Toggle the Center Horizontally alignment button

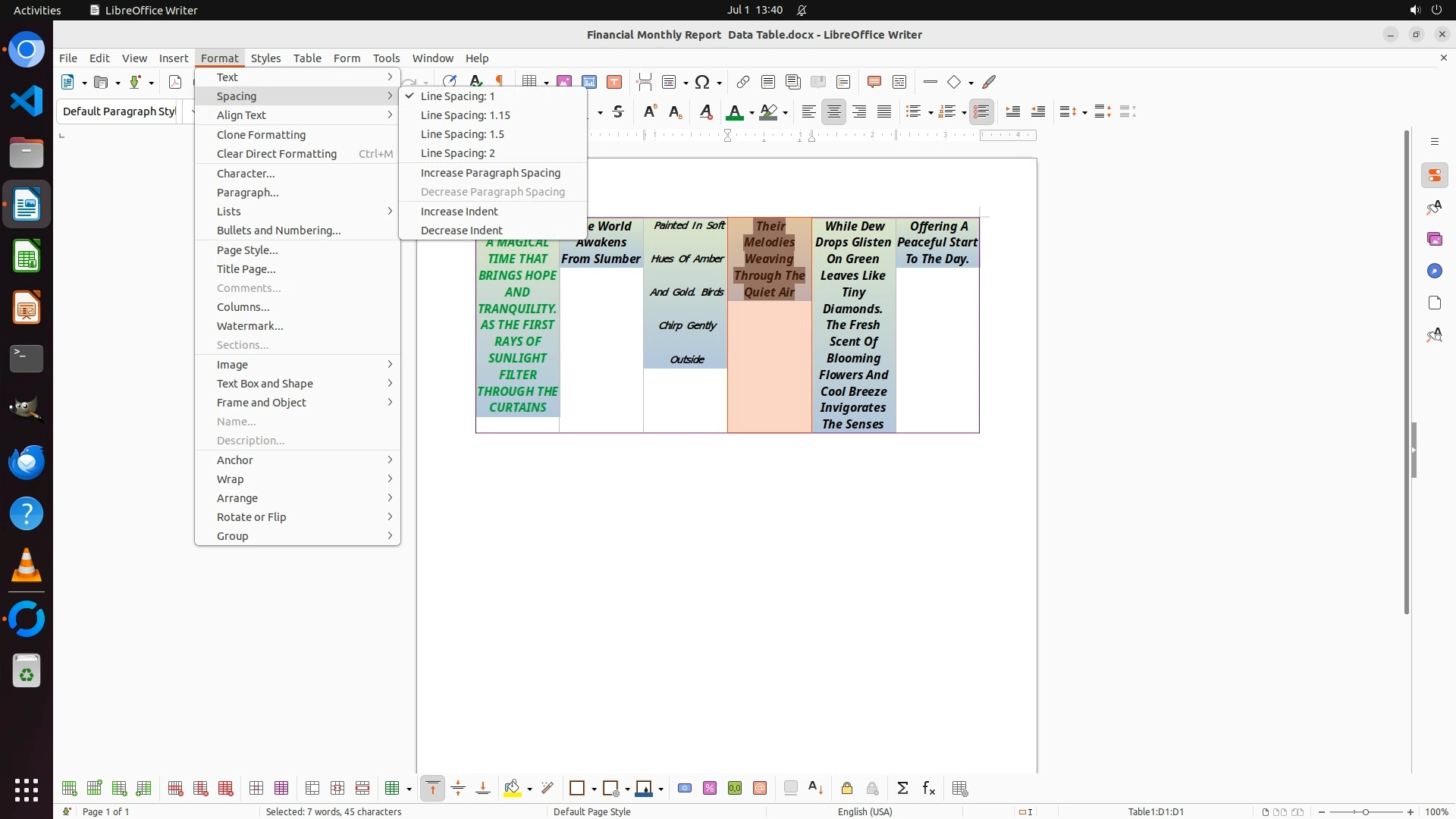[x=834, y=112]
